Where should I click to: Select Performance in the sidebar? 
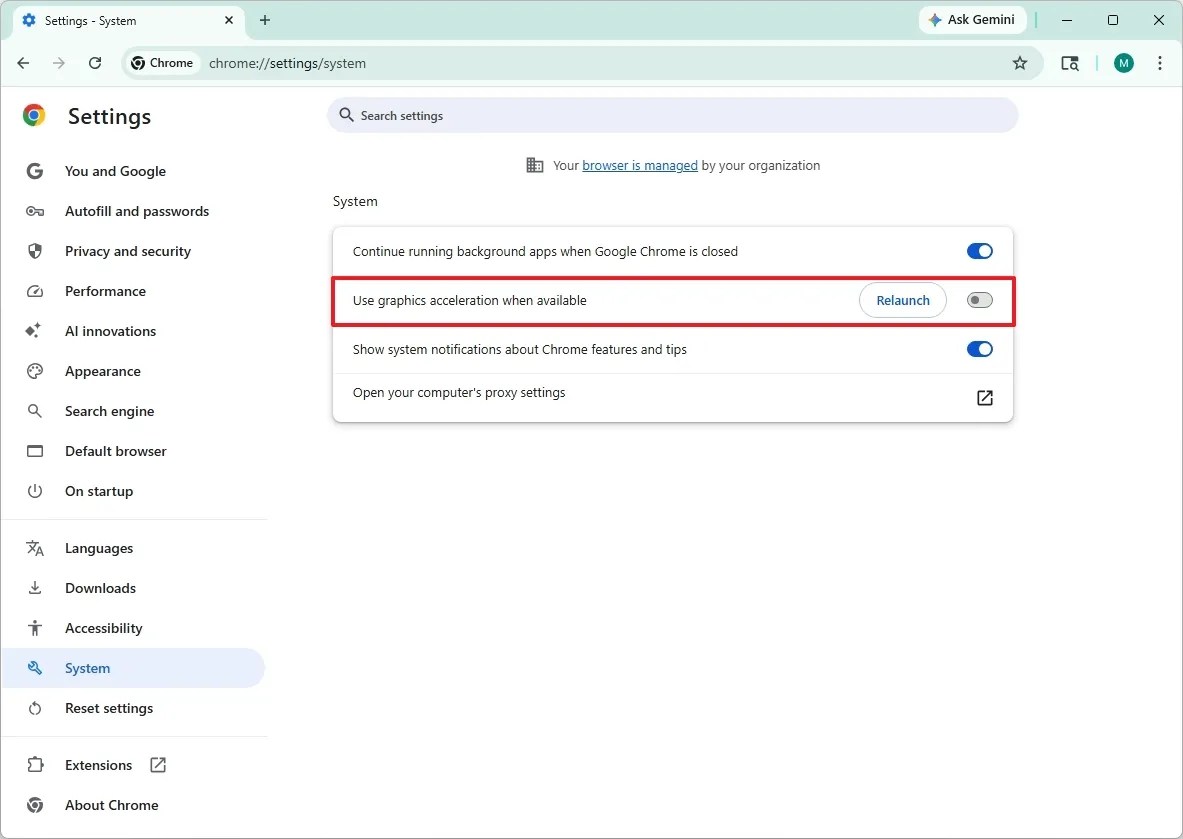coord(105,291)
